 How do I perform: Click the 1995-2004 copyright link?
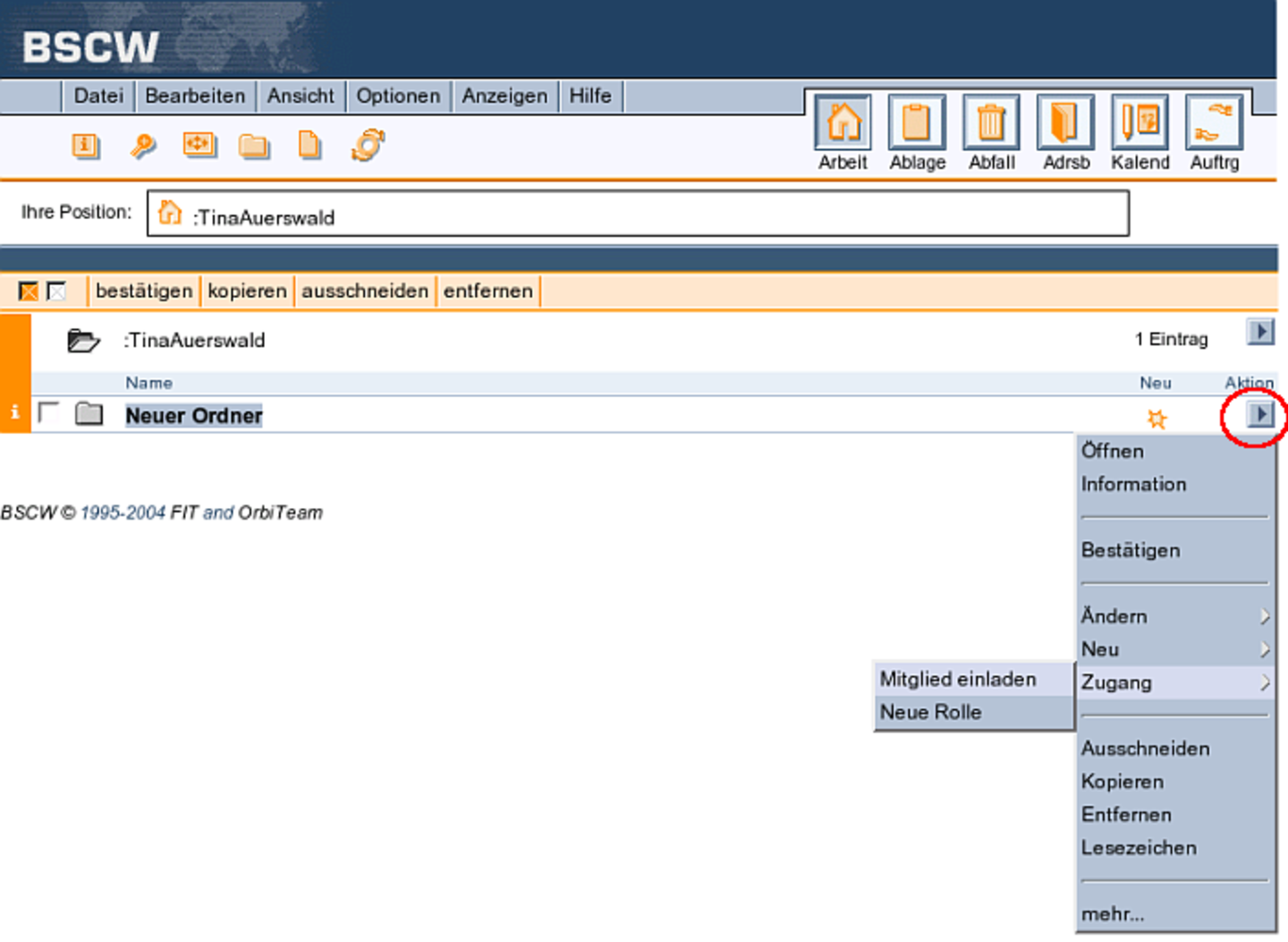[x=123, y=513]
